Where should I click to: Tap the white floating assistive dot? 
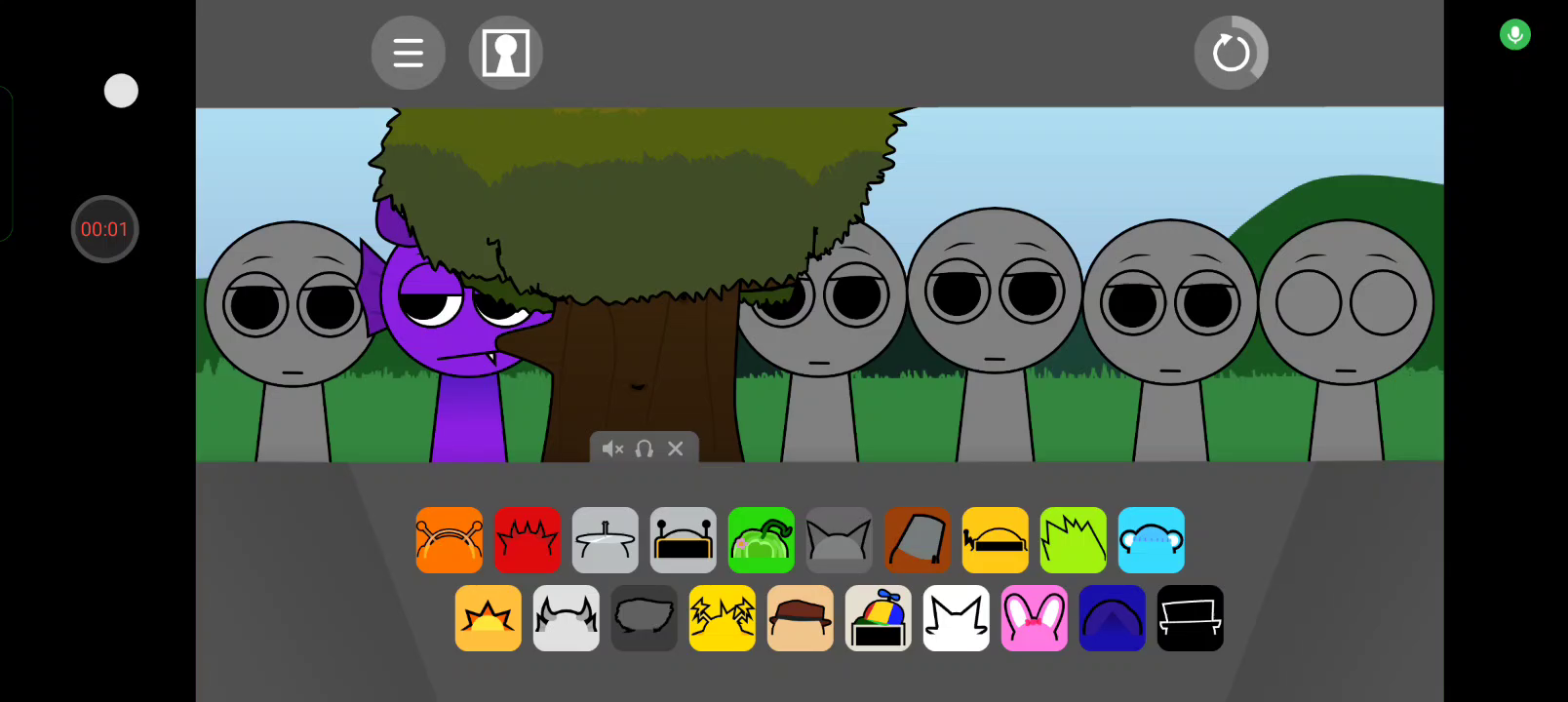[x=121, y=91]
